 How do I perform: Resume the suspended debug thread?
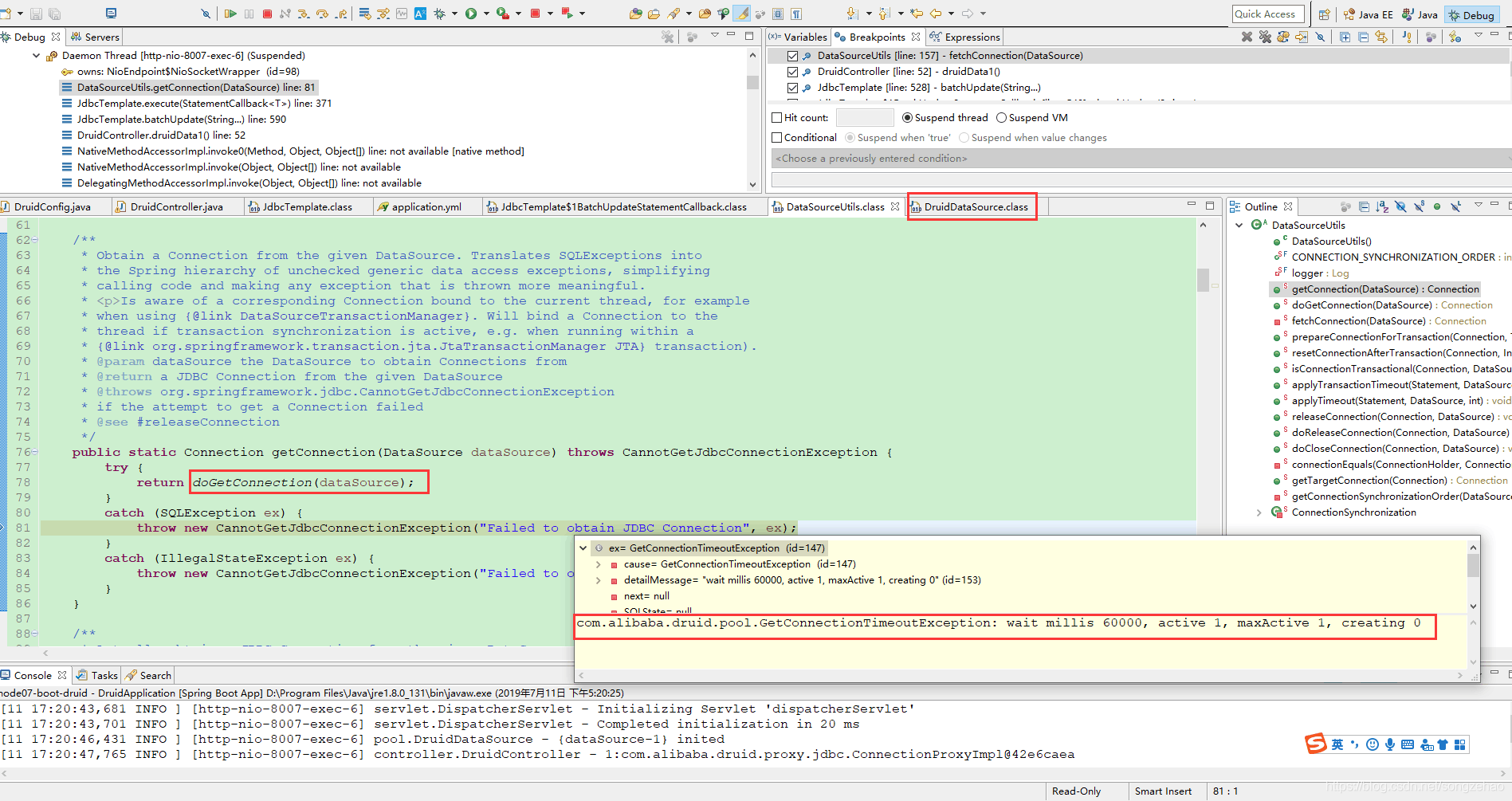(x=230, y=14)
